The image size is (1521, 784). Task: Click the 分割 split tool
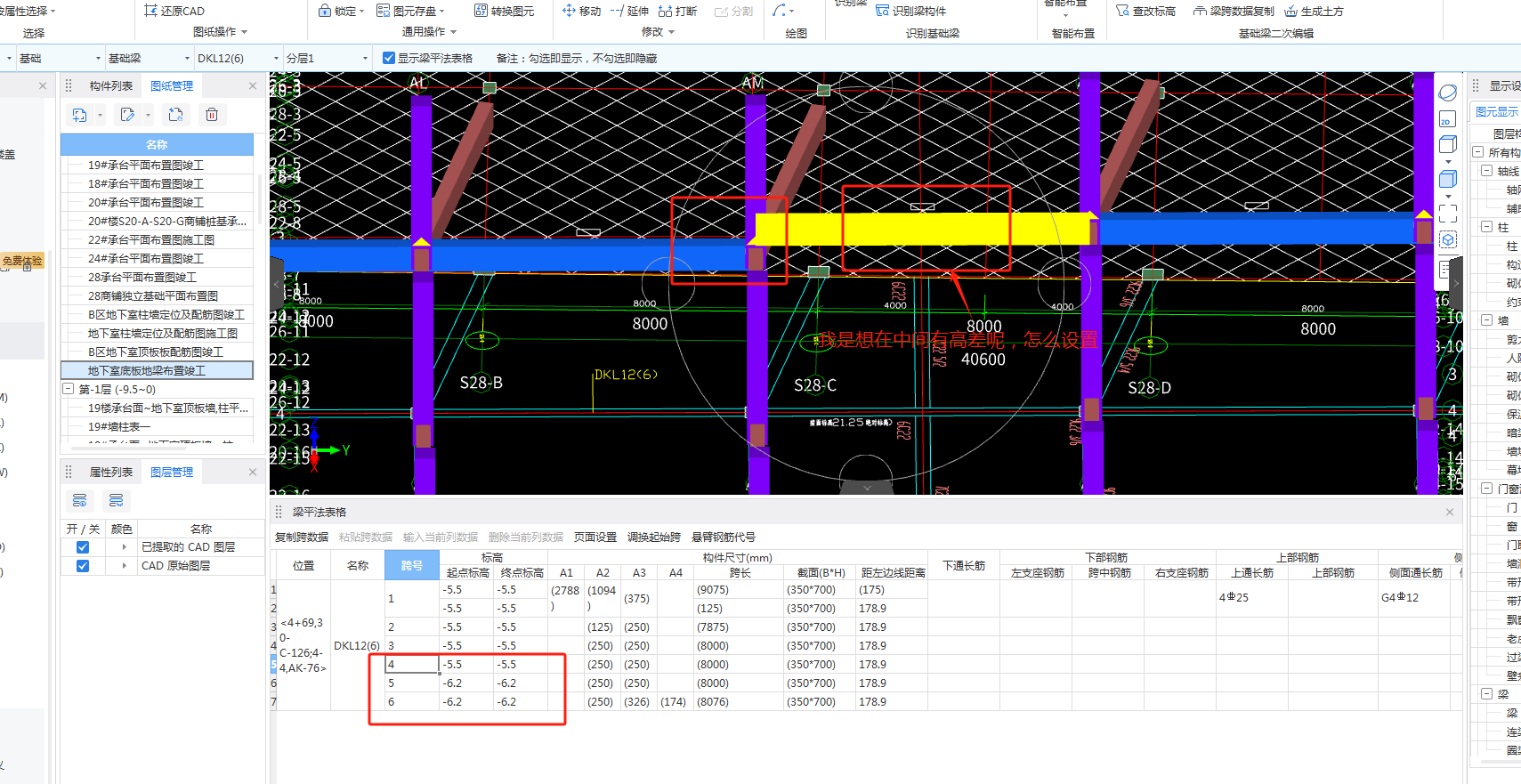(734, 11)
